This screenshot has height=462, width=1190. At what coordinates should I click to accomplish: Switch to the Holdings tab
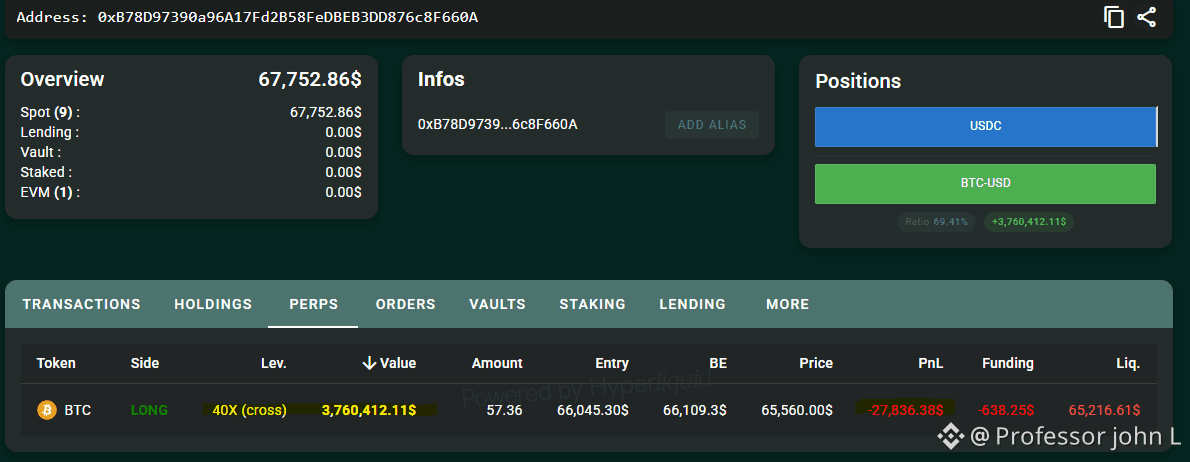[x=213, y=304]
